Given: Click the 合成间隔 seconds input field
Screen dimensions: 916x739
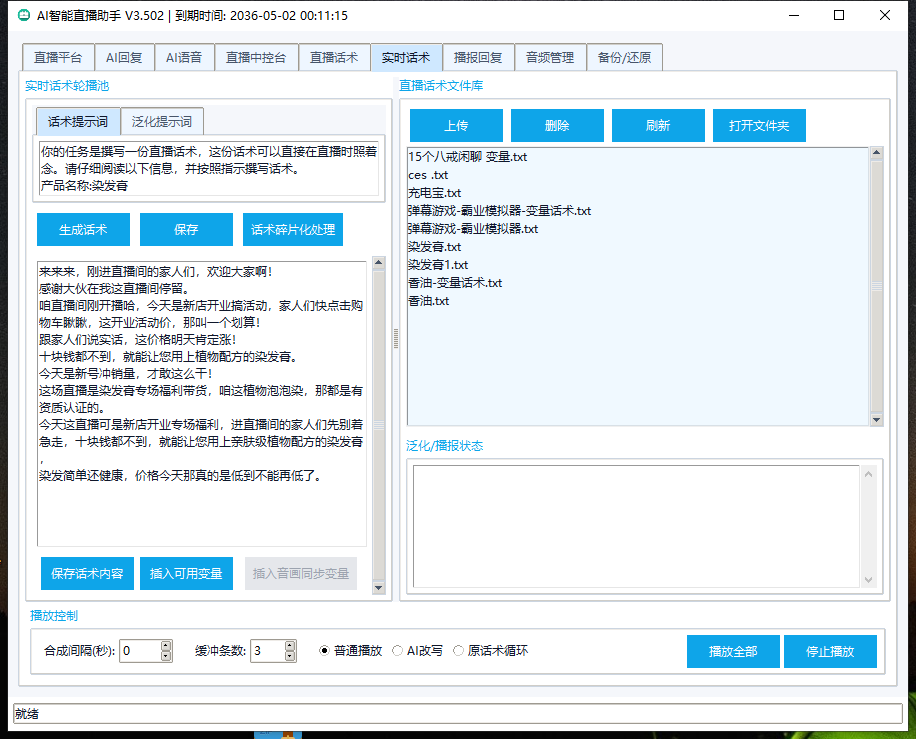Looking at the screenshot, I should point(139,651).
